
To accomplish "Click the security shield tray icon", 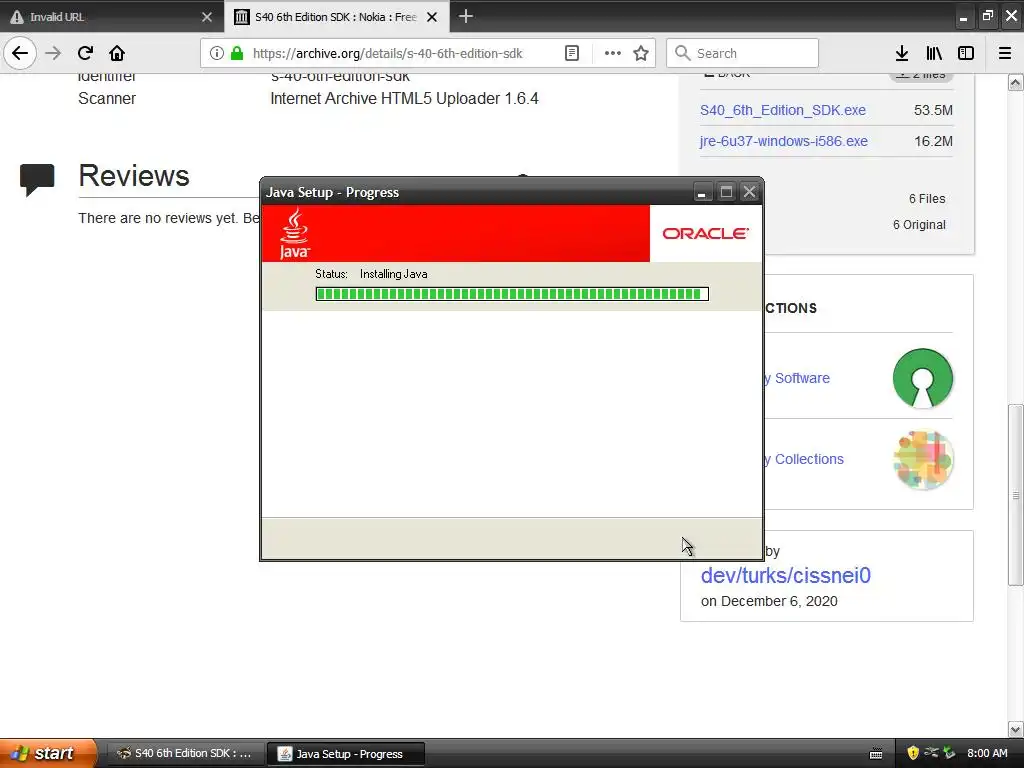I will tap(912, 753).
